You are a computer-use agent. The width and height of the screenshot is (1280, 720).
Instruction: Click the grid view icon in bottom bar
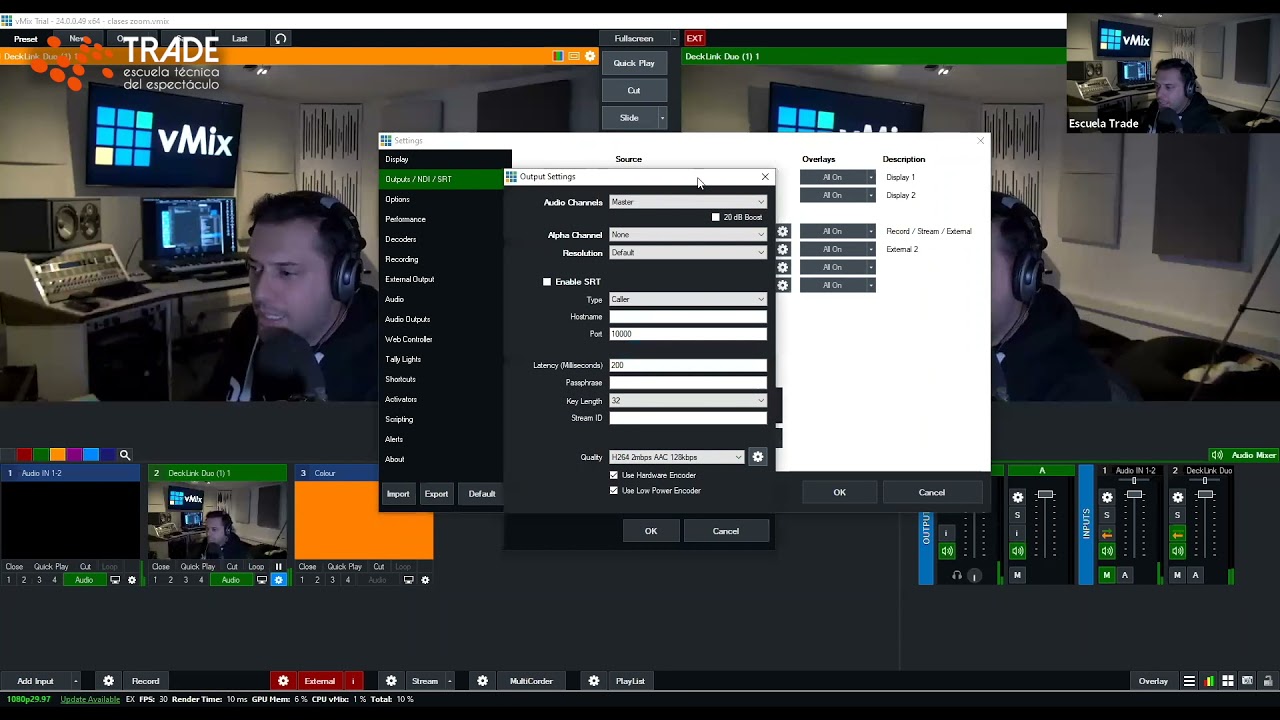[x=1228, y=681]
